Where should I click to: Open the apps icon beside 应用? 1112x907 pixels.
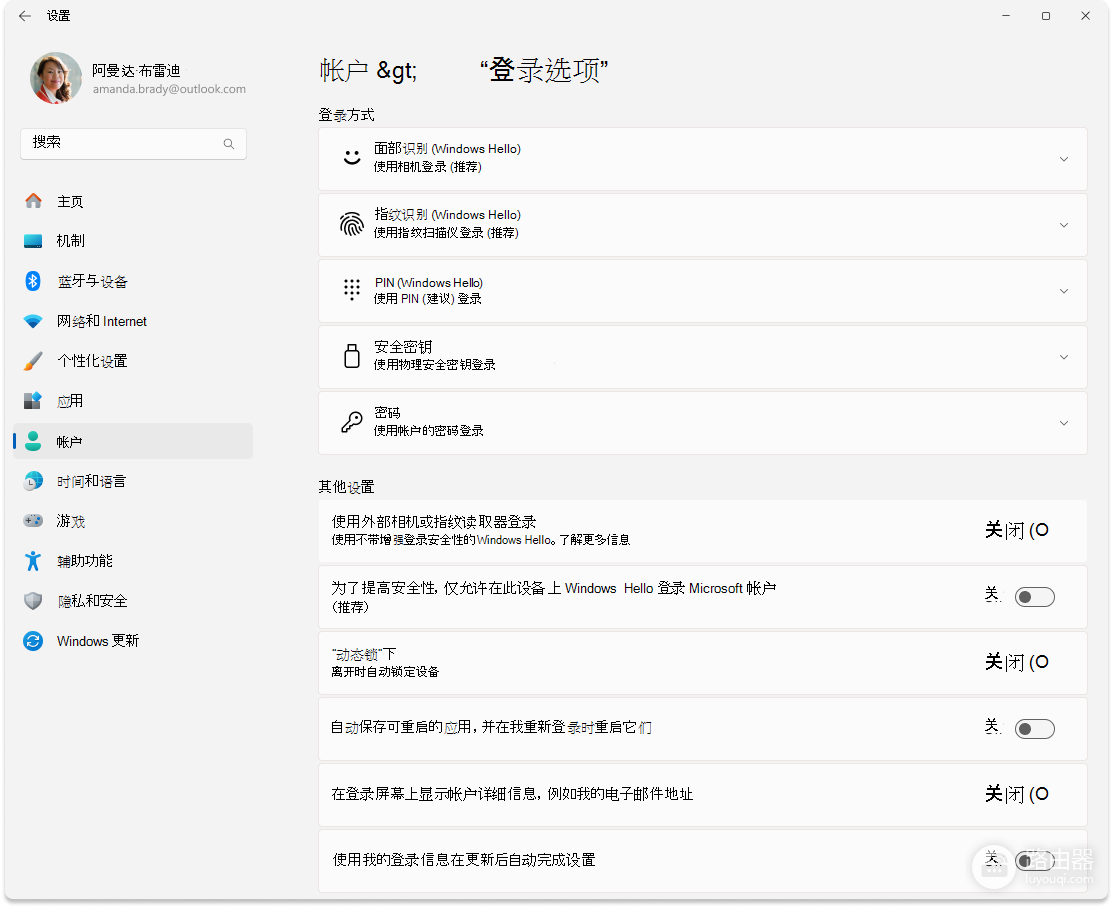click(x=33, y=401)
